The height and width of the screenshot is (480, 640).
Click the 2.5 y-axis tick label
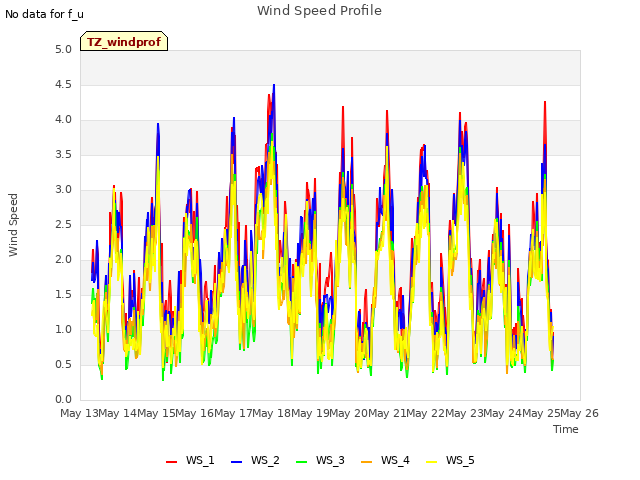pyautogui.click(x=64, y=224)
